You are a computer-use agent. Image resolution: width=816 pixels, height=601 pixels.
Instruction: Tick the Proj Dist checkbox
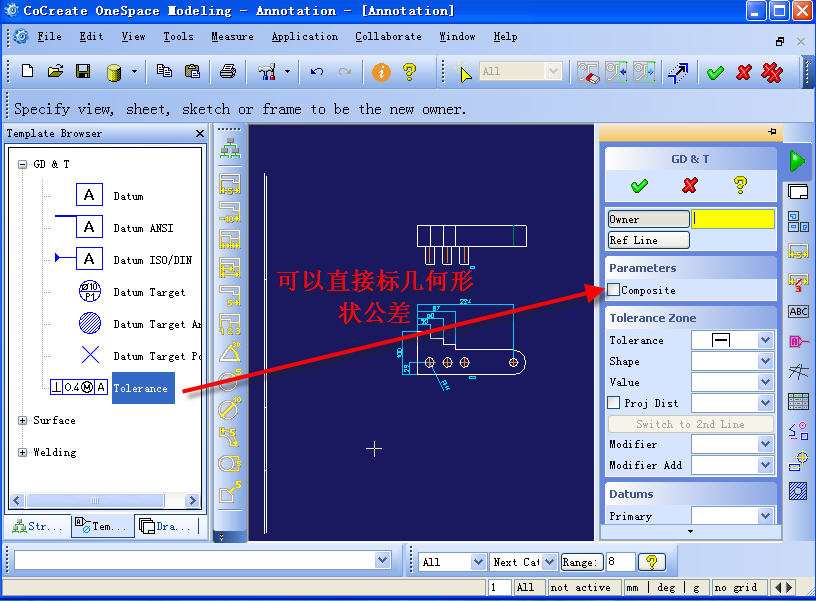(x=614, y=403)
